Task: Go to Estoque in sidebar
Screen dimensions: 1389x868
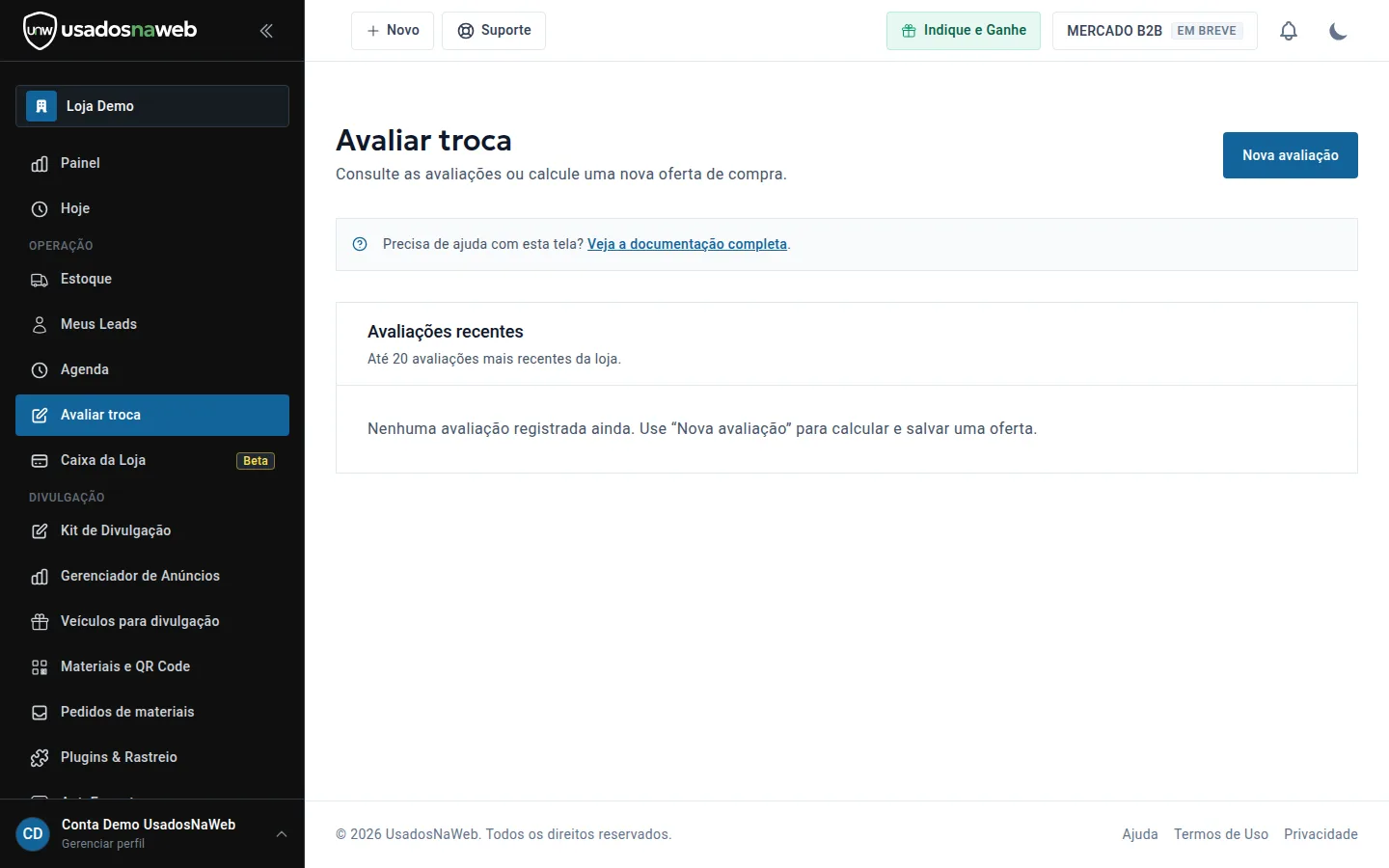Action: tap(152, 279)
